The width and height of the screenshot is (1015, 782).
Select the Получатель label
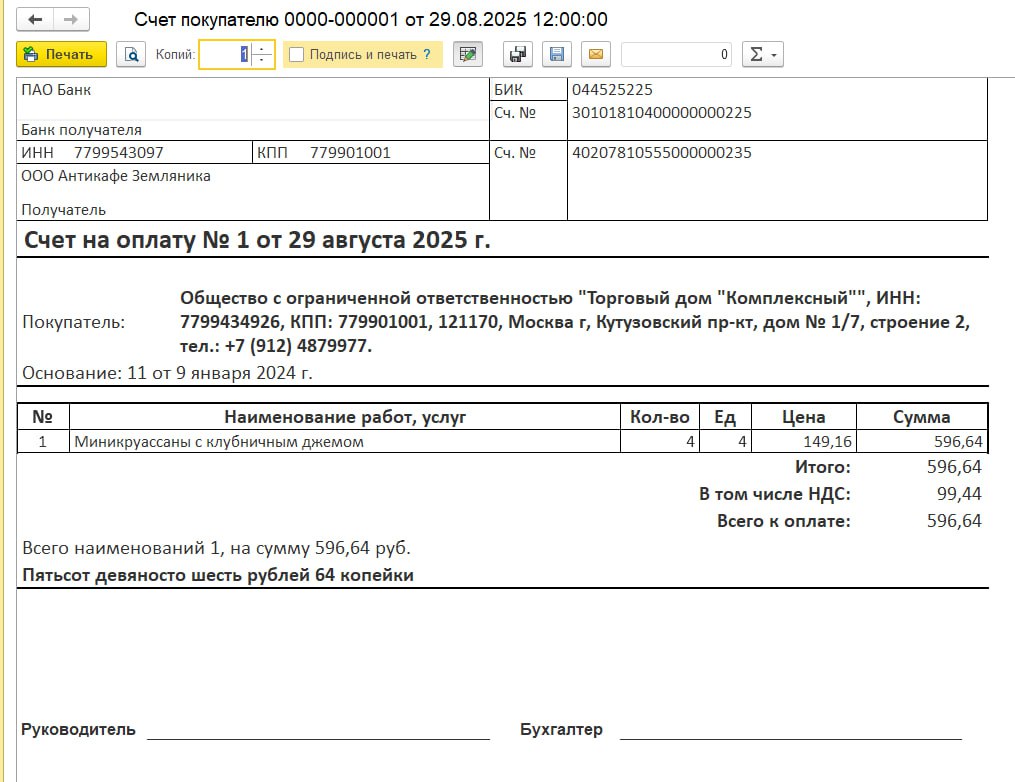[x=63, y=210]
